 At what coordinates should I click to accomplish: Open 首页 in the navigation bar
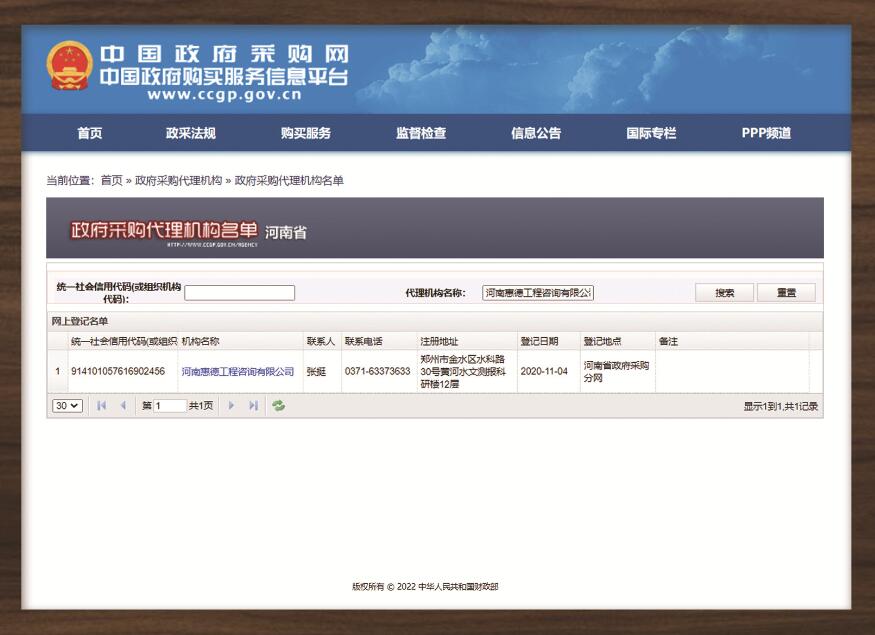(90, 133)
